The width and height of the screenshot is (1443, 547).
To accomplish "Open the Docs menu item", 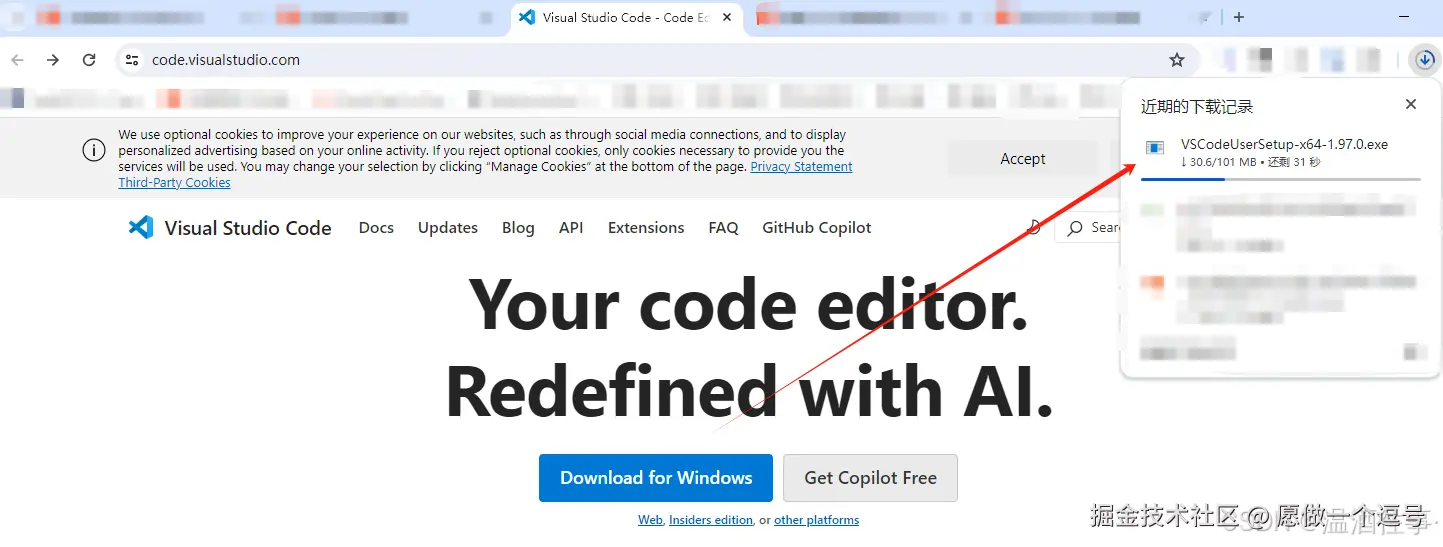I will 376,228.
